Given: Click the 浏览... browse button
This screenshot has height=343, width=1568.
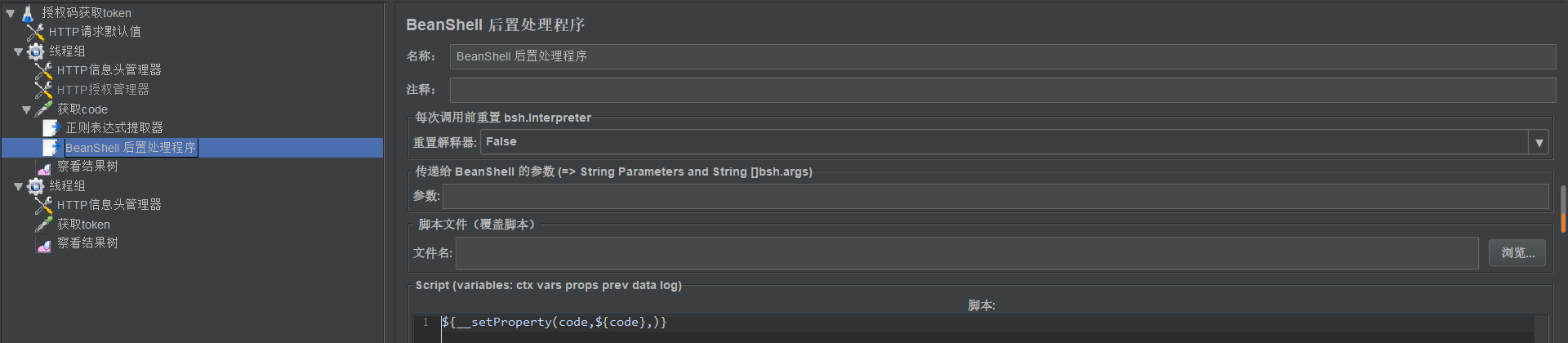Looking at the screenshot, I should (x=1517, y=253).
